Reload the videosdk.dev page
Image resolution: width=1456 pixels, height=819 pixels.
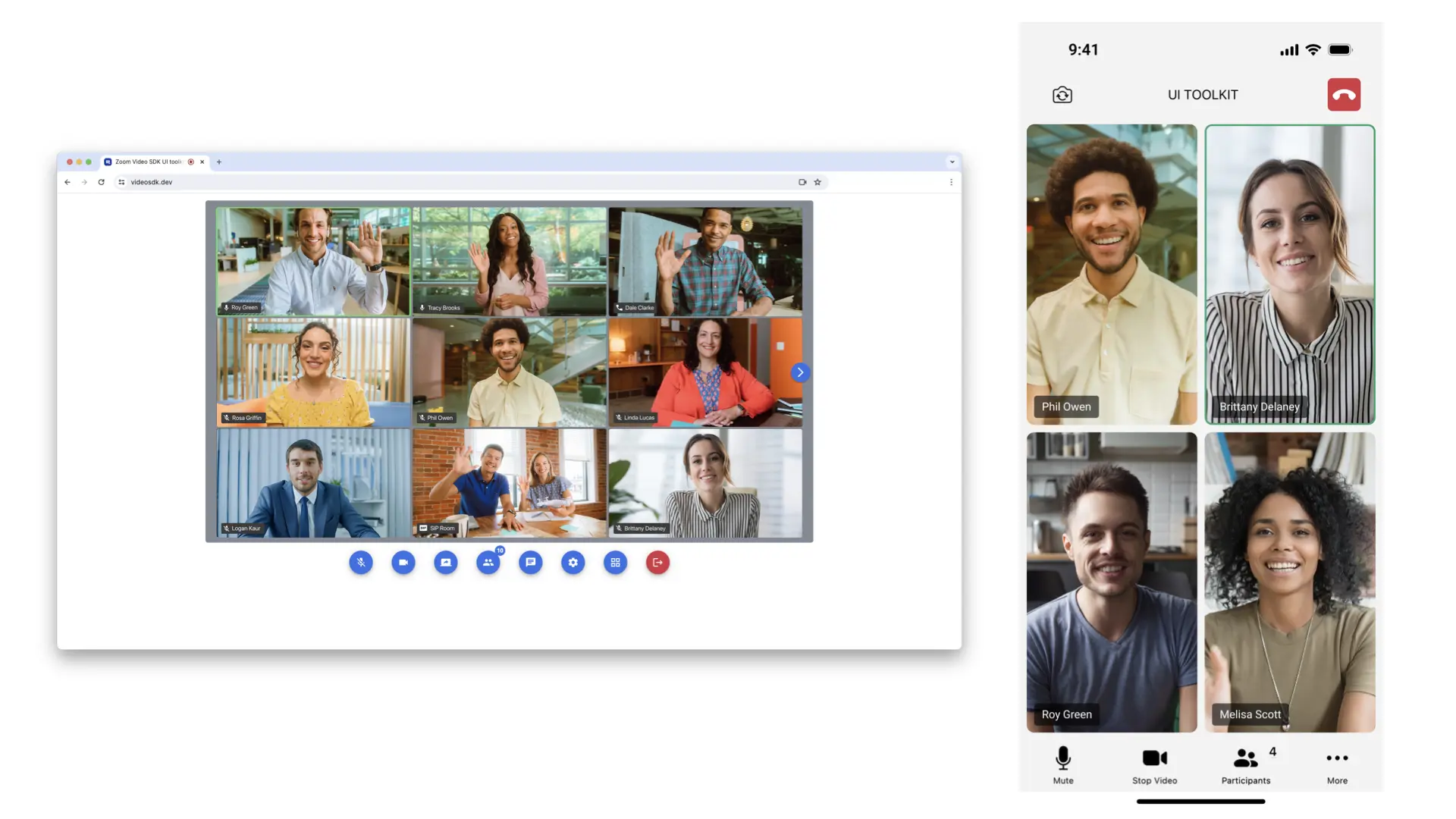(101, 182)
